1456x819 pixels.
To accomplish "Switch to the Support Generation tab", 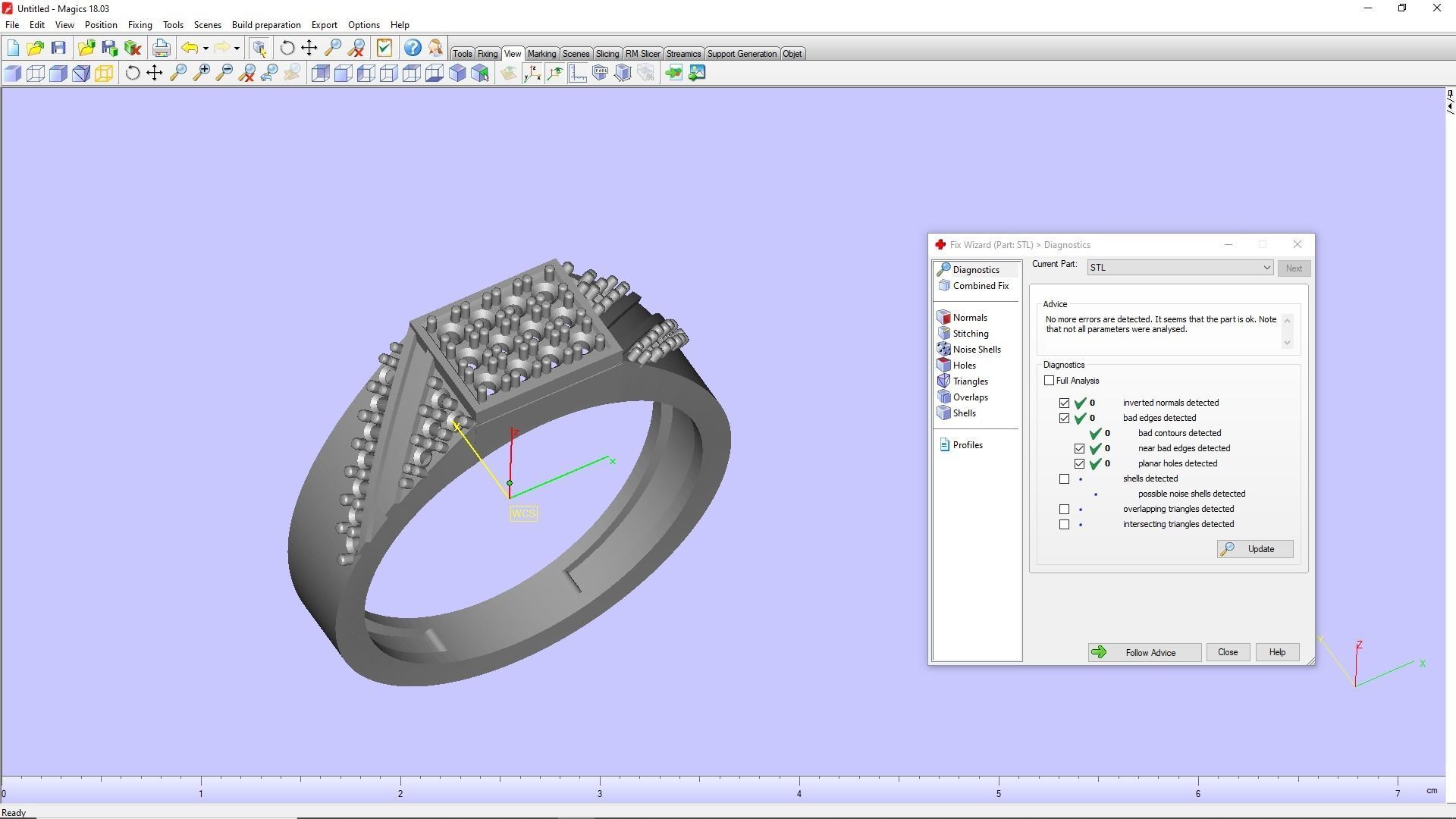I will click(x=742, y=54).
